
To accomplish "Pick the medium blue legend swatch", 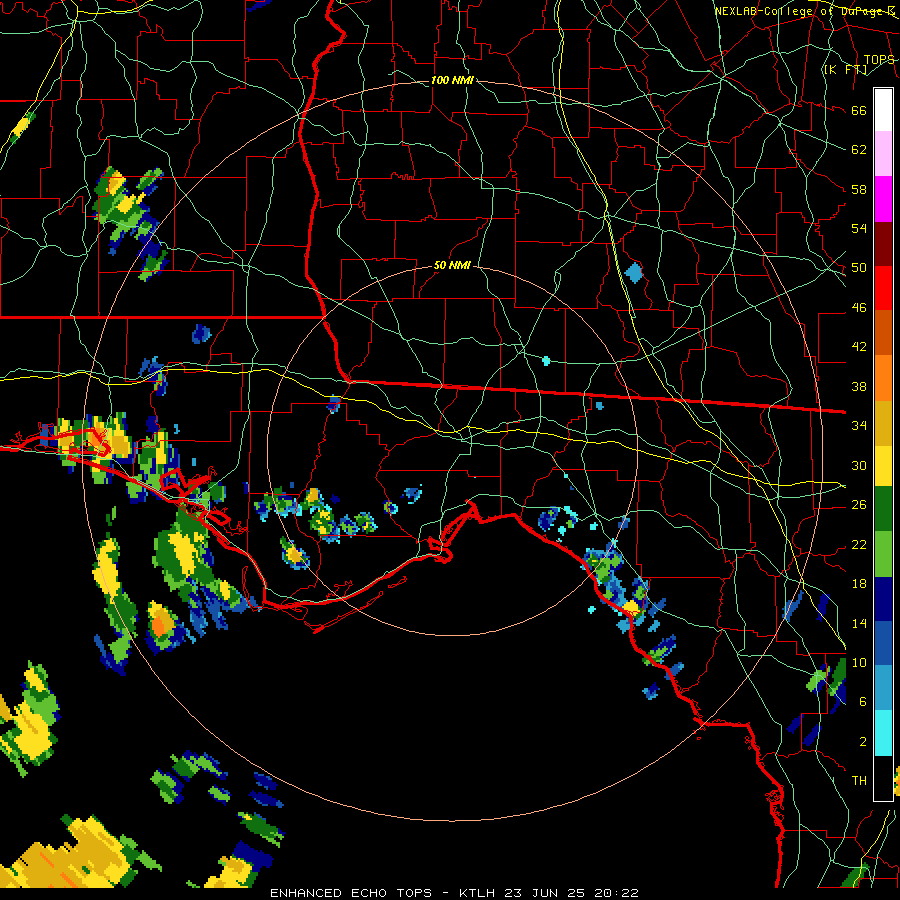I will (883, 643).
